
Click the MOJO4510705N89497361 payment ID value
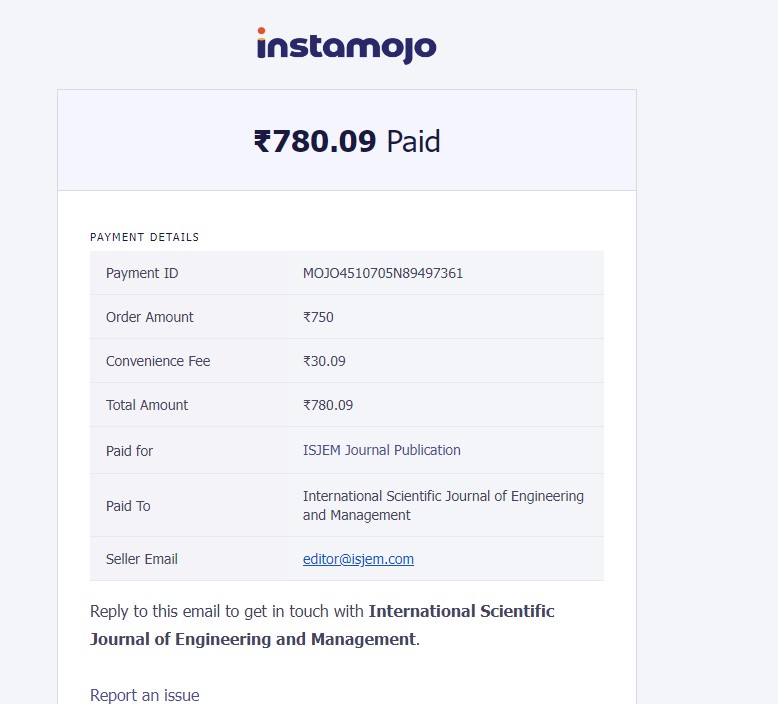coord(382,273)
